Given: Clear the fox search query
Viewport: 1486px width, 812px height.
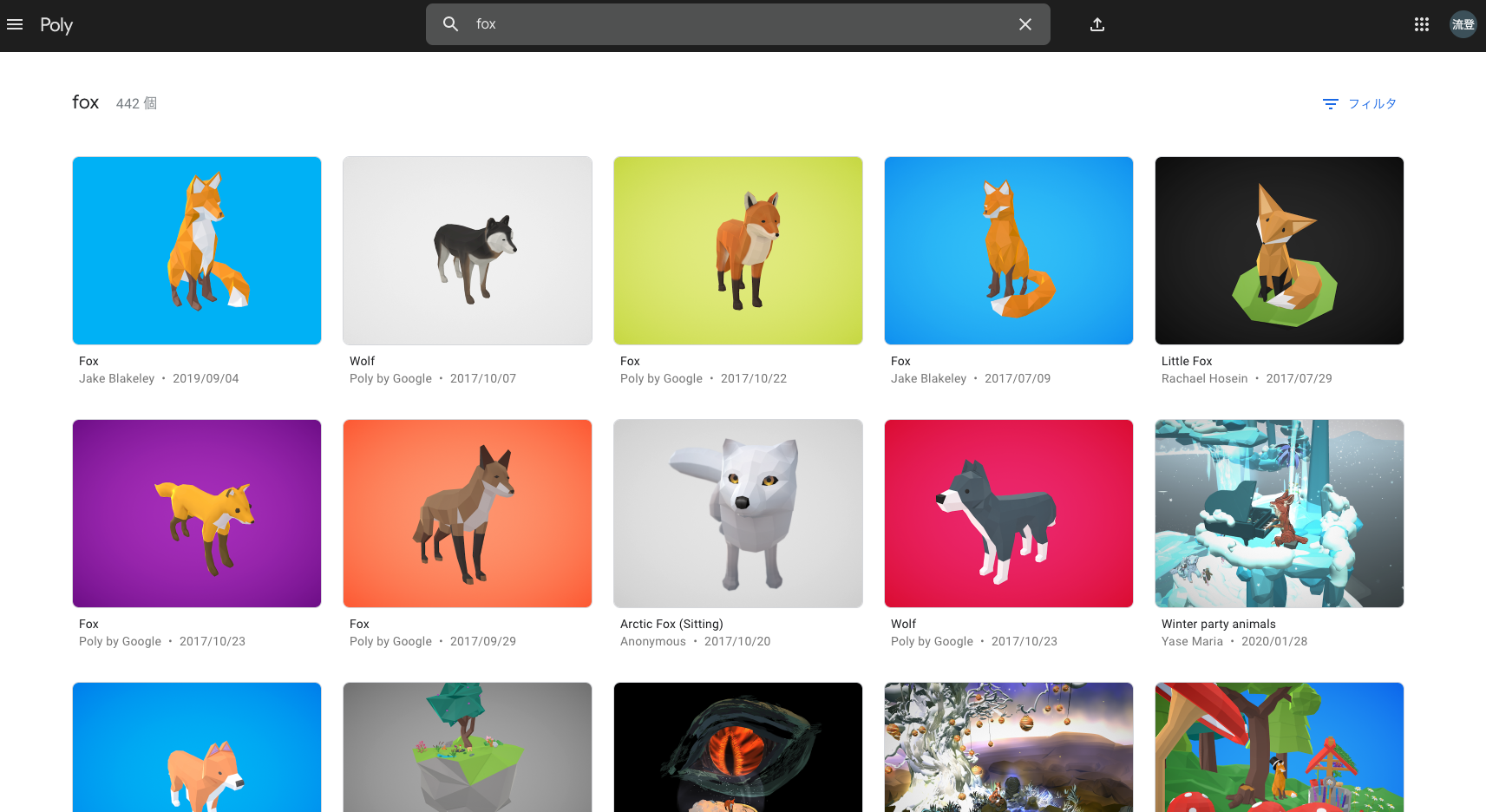Looking at the screenshot, I should pyautogui.click(x=1025, y=23).
